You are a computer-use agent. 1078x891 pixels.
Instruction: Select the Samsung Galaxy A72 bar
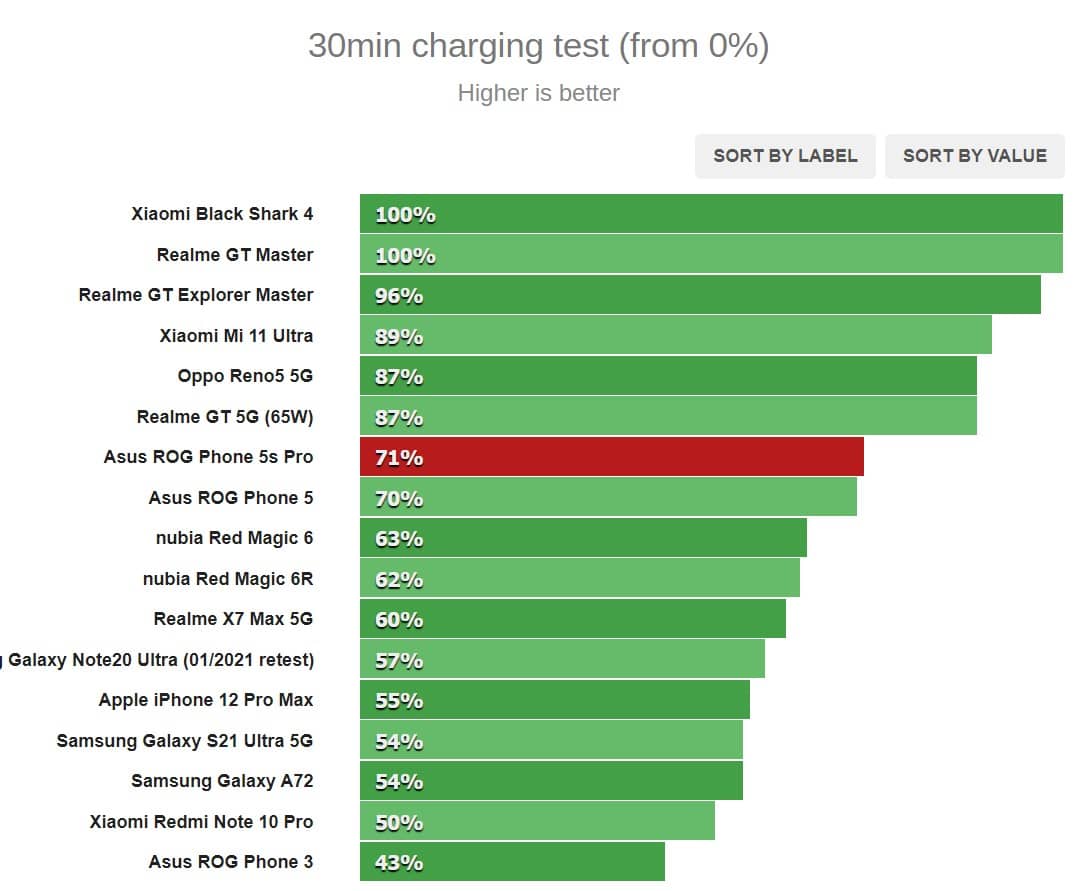coord(551,781)
